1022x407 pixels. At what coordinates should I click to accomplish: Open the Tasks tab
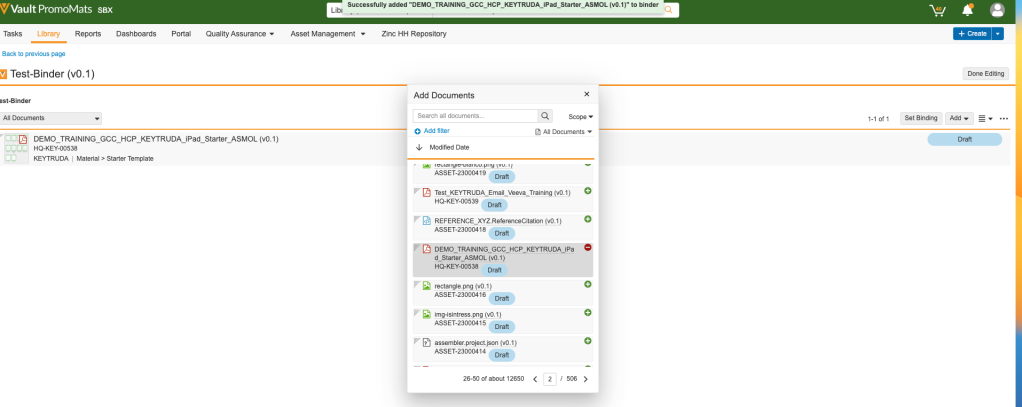[x=12, y=33]
